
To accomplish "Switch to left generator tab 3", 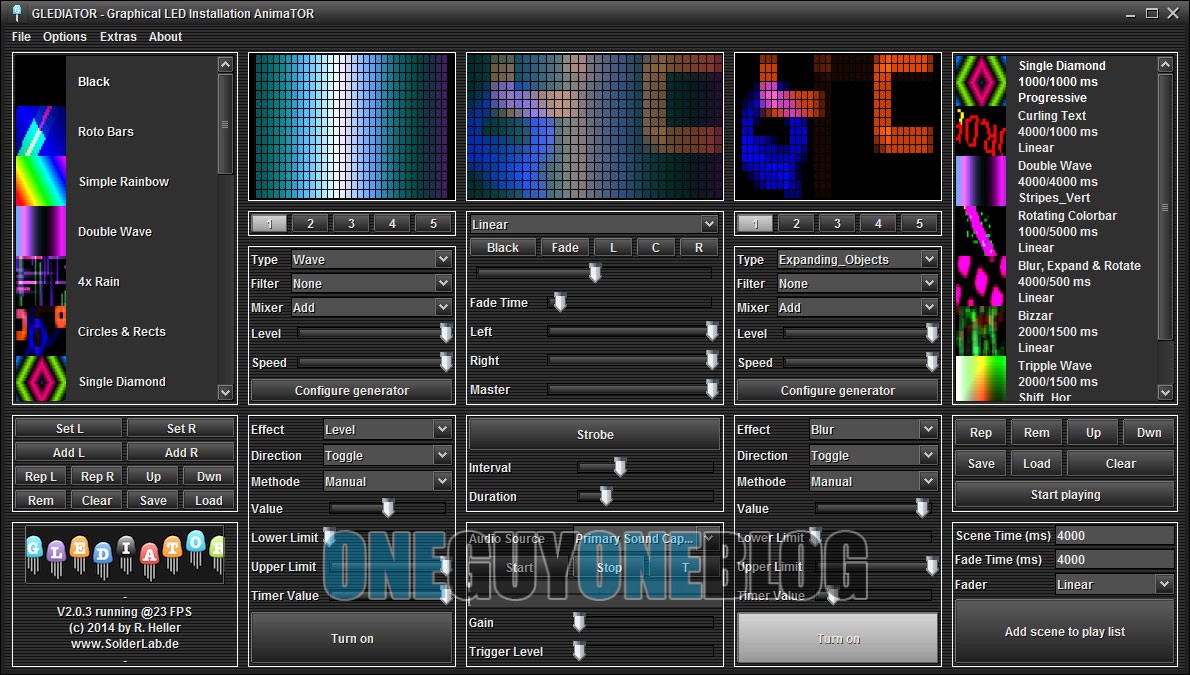I will click(x=352, y=224).
